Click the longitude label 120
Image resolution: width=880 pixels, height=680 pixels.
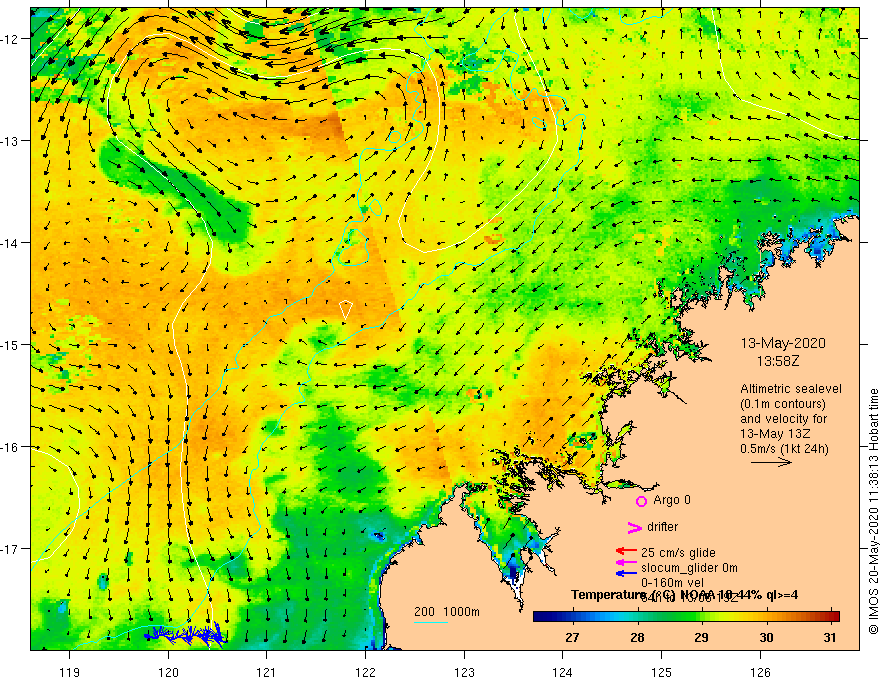pyautogui.click(x=168, y=672)
